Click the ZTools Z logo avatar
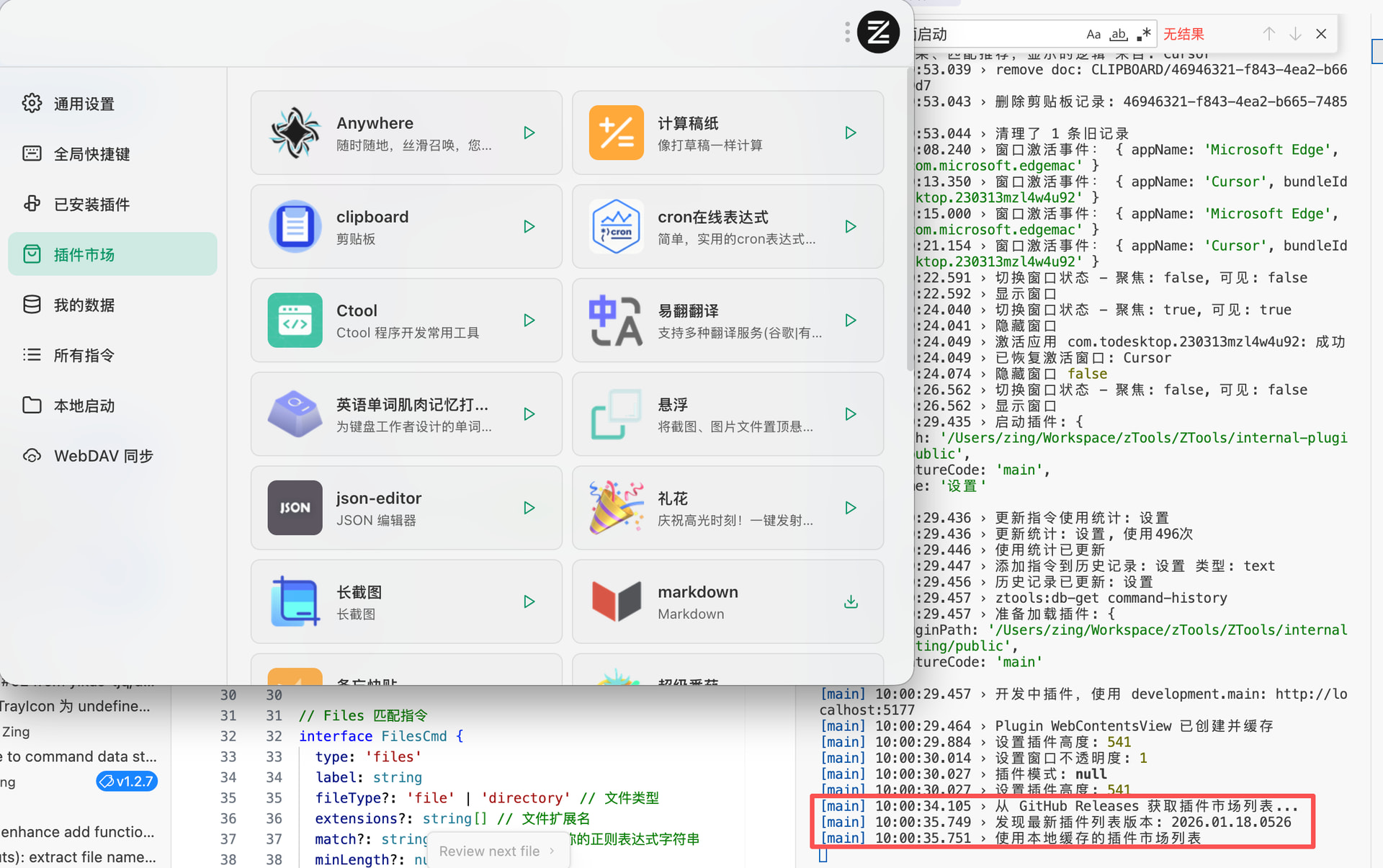The width and height of the screenshot is (1383, 868). pos(878,32)
